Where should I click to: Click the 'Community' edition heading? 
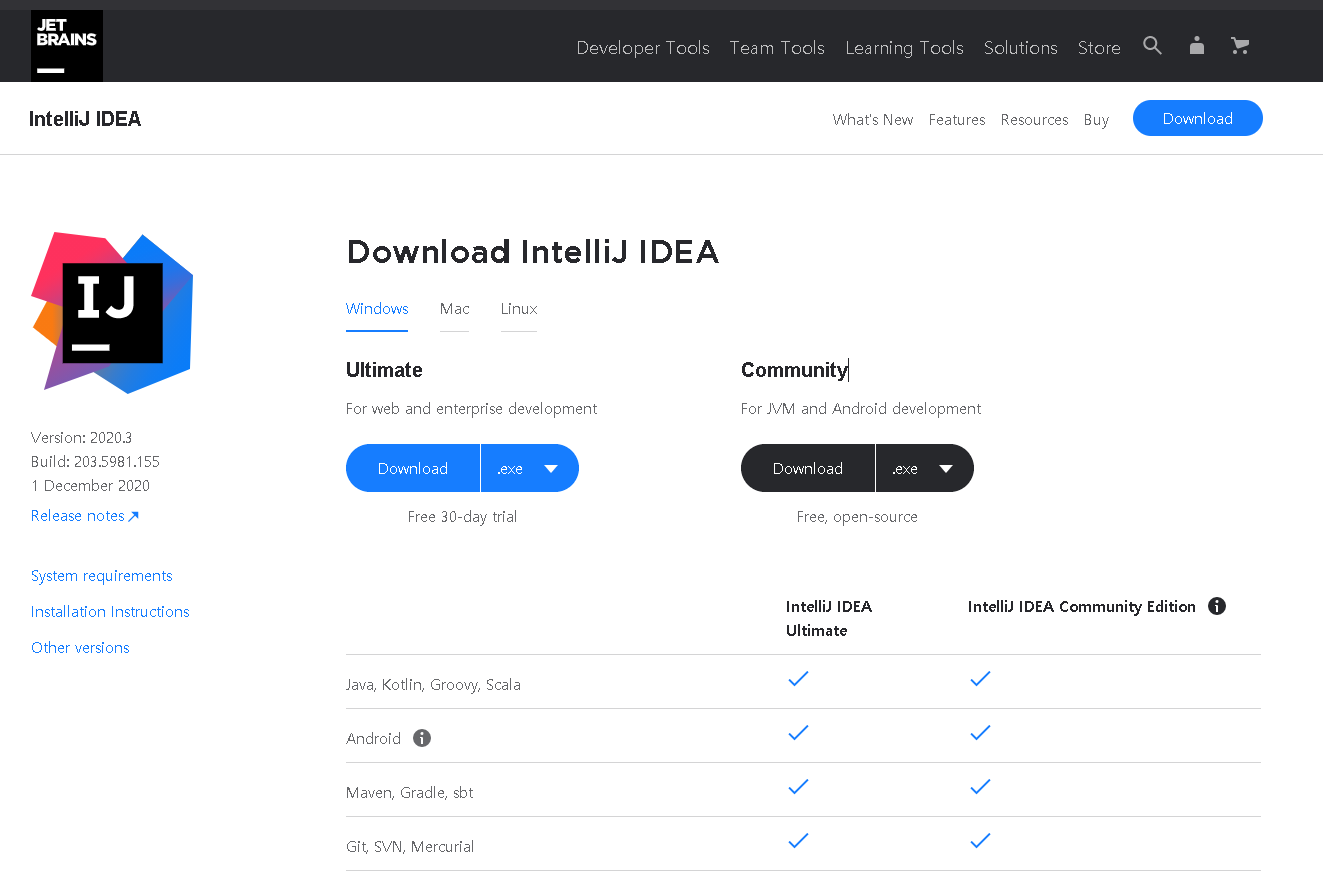pyautogui.click(x=794, y=370)
